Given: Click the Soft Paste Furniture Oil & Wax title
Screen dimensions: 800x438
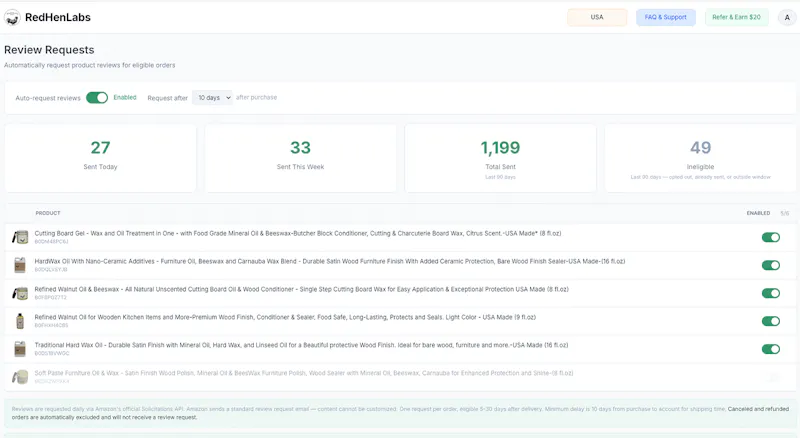Looking at the screenshot, I should (304, 373).
